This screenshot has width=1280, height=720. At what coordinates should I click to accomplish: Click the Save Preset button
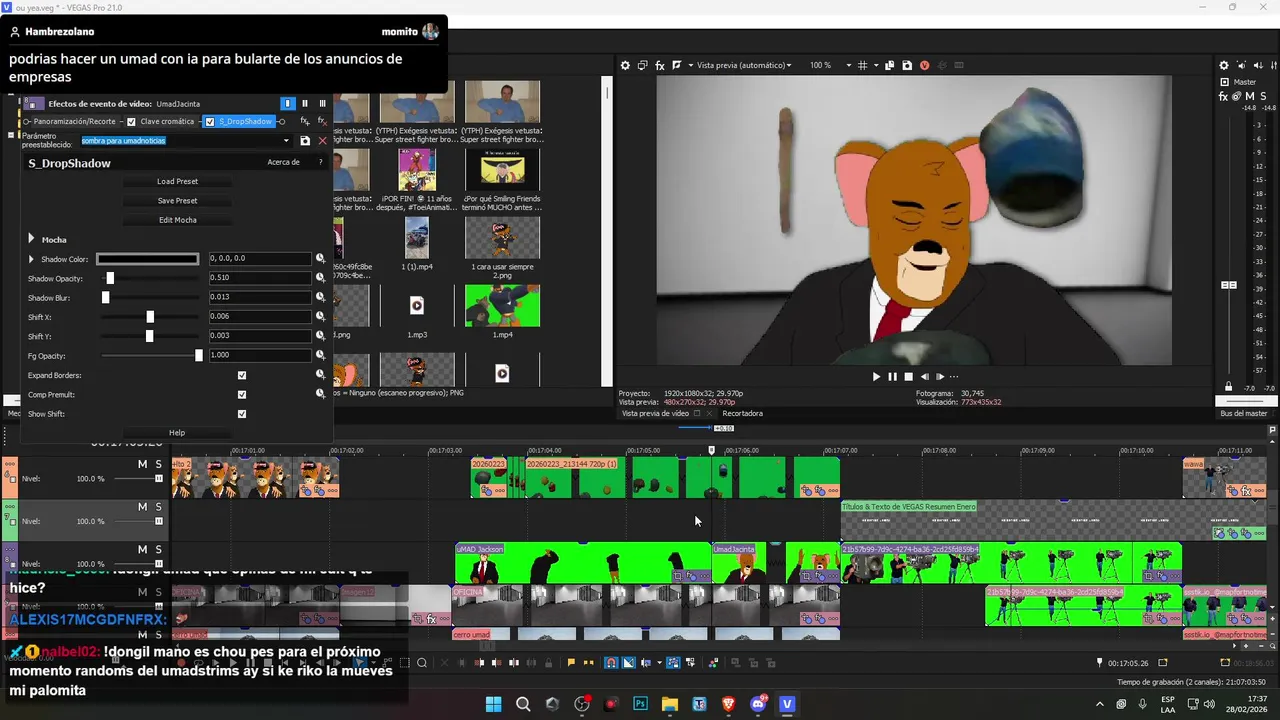[x=177, y=201]
